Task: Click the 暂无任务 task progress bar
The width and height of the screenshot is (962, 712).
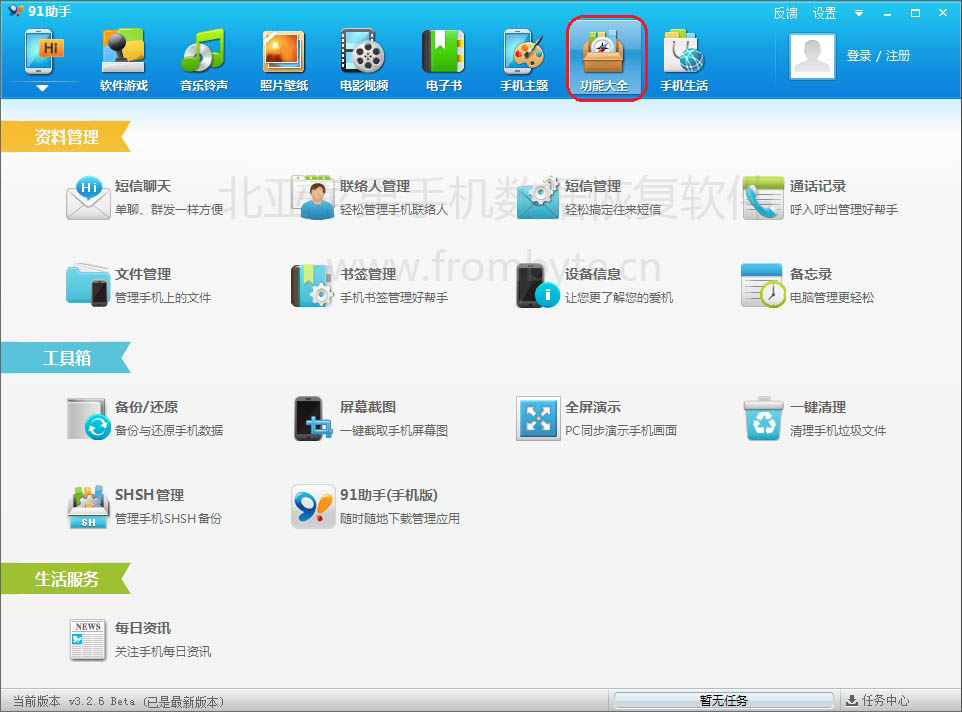Action: click(x=724, y=700)
